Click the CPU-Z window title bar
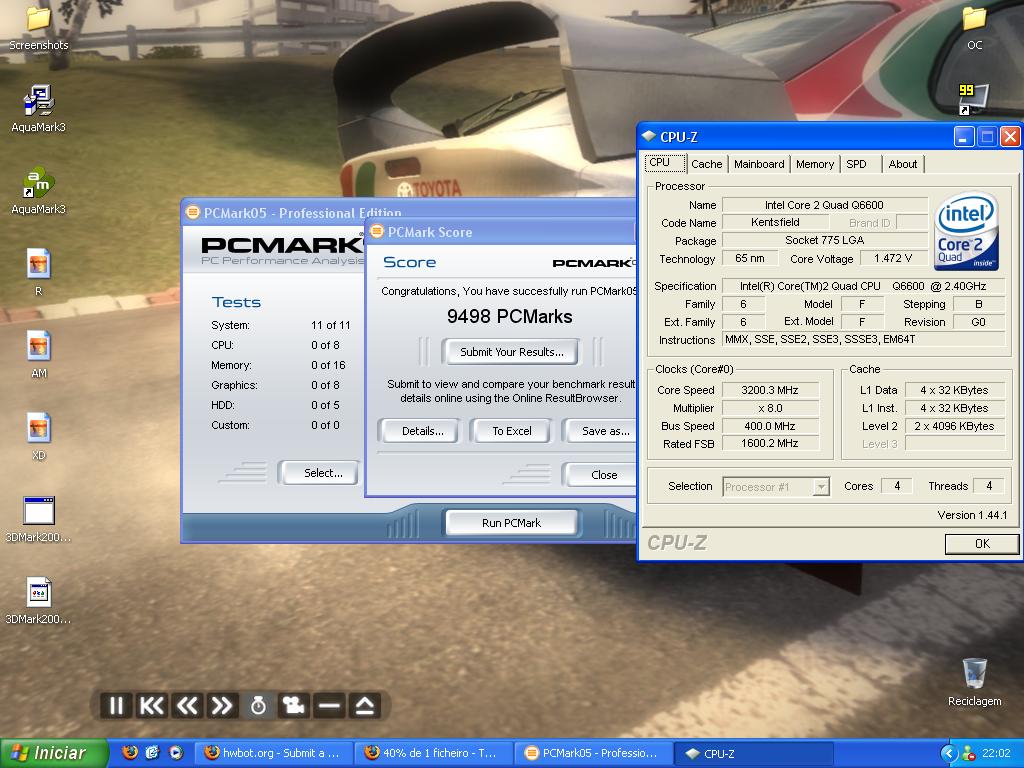The height and width of the screenshot is (768, 1024). pyautogui.click(x=797, y=136)
